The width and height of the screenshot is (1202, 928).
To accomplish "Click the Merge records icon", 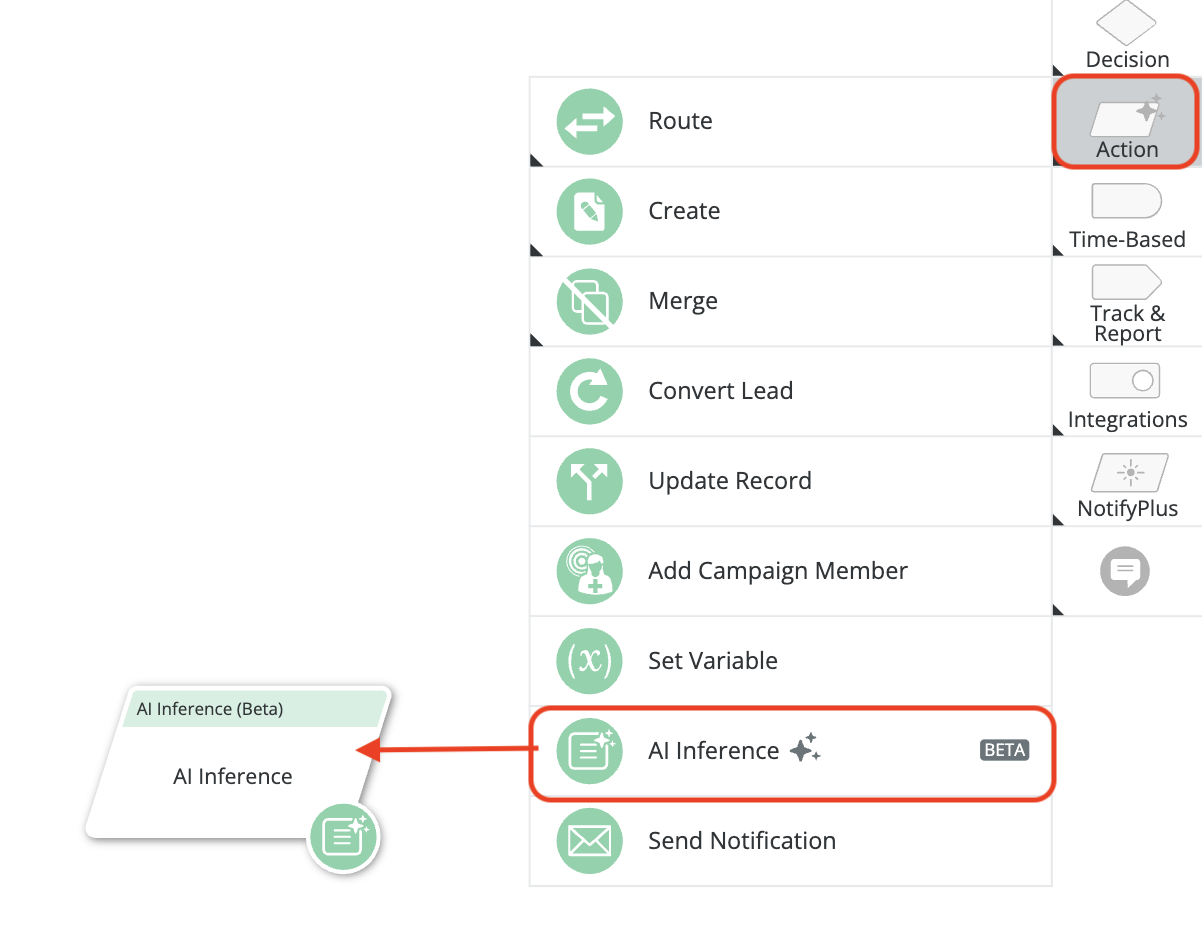I will click(589, 302).
